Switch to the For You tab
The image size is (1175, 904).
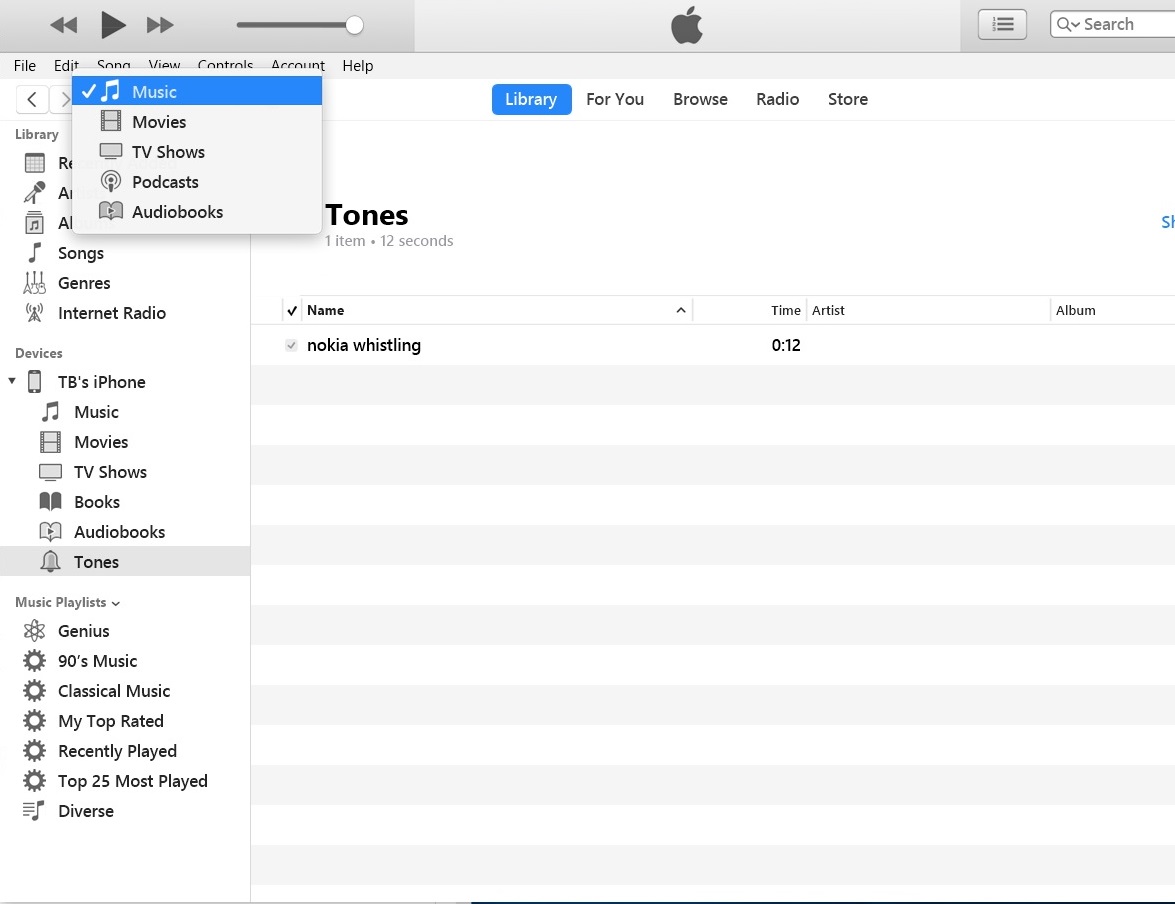614,99
